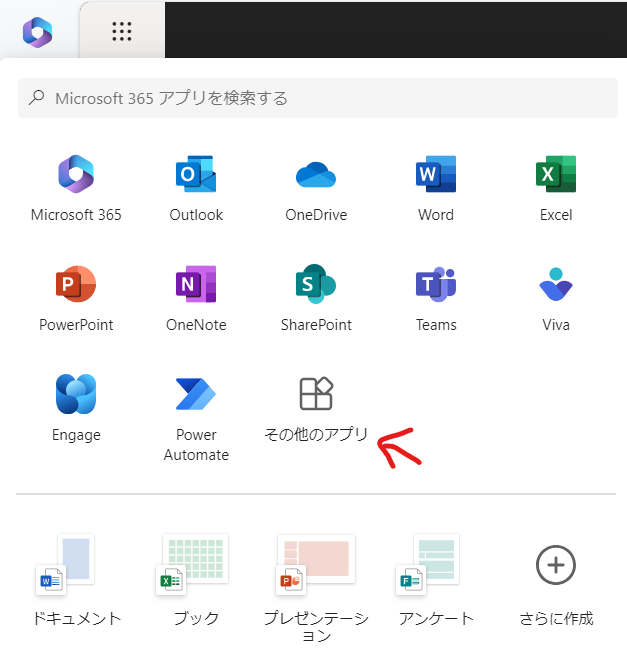Open the Microsoft 365 app tile
The height and width of the screenshot is (662, 627).
[76, 188]
